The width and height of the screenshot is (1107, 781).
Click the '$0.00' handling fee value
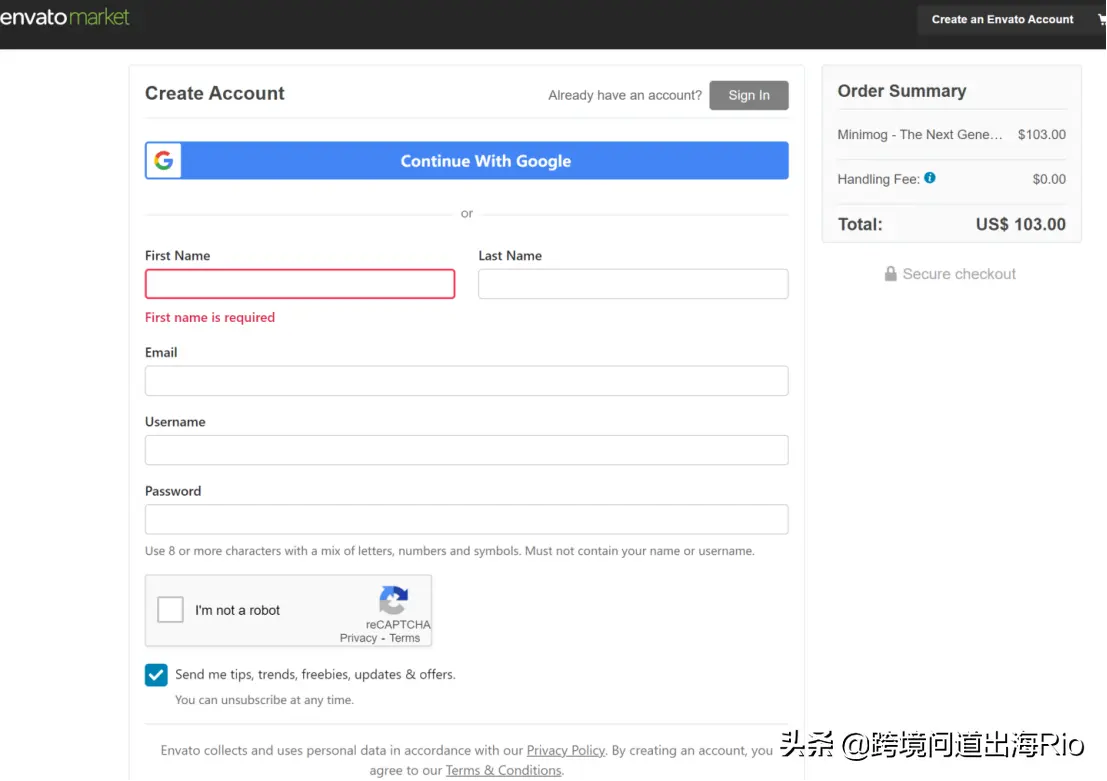point(1048,179)
